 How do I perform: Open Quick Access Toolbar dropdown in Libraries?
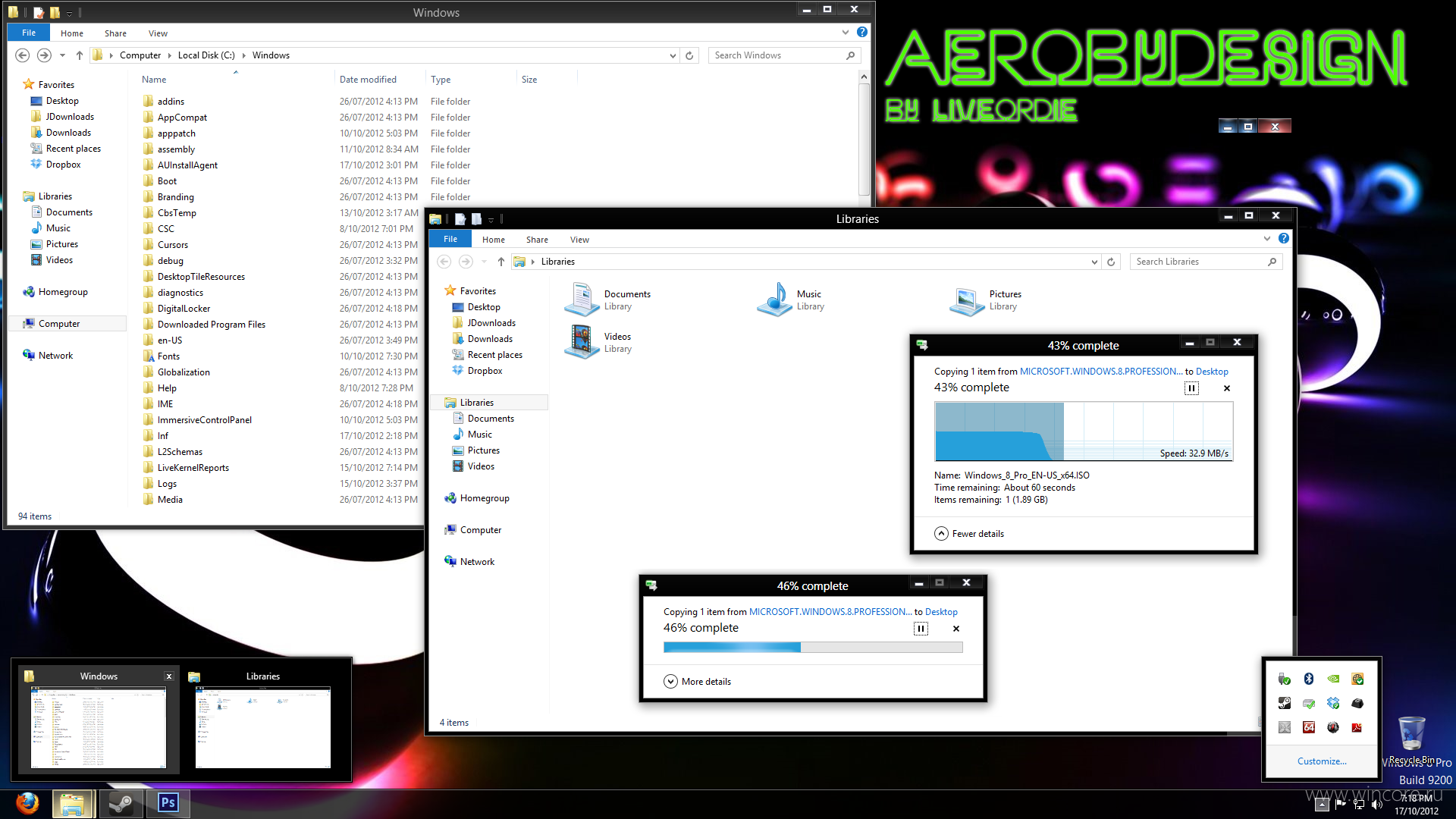coord(491,219)
